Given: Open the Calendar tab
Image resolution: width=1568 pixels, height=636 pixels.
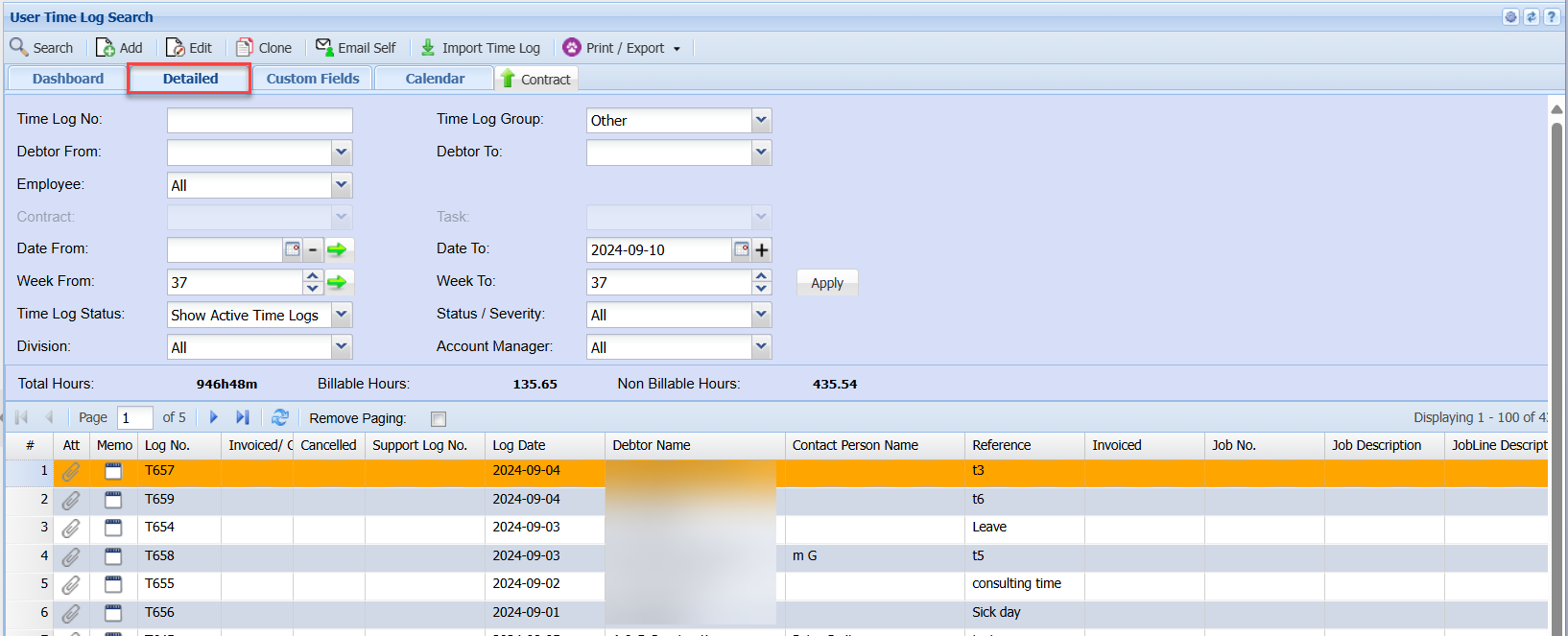Looking at the screenshot, I should [x=435, y=79].
